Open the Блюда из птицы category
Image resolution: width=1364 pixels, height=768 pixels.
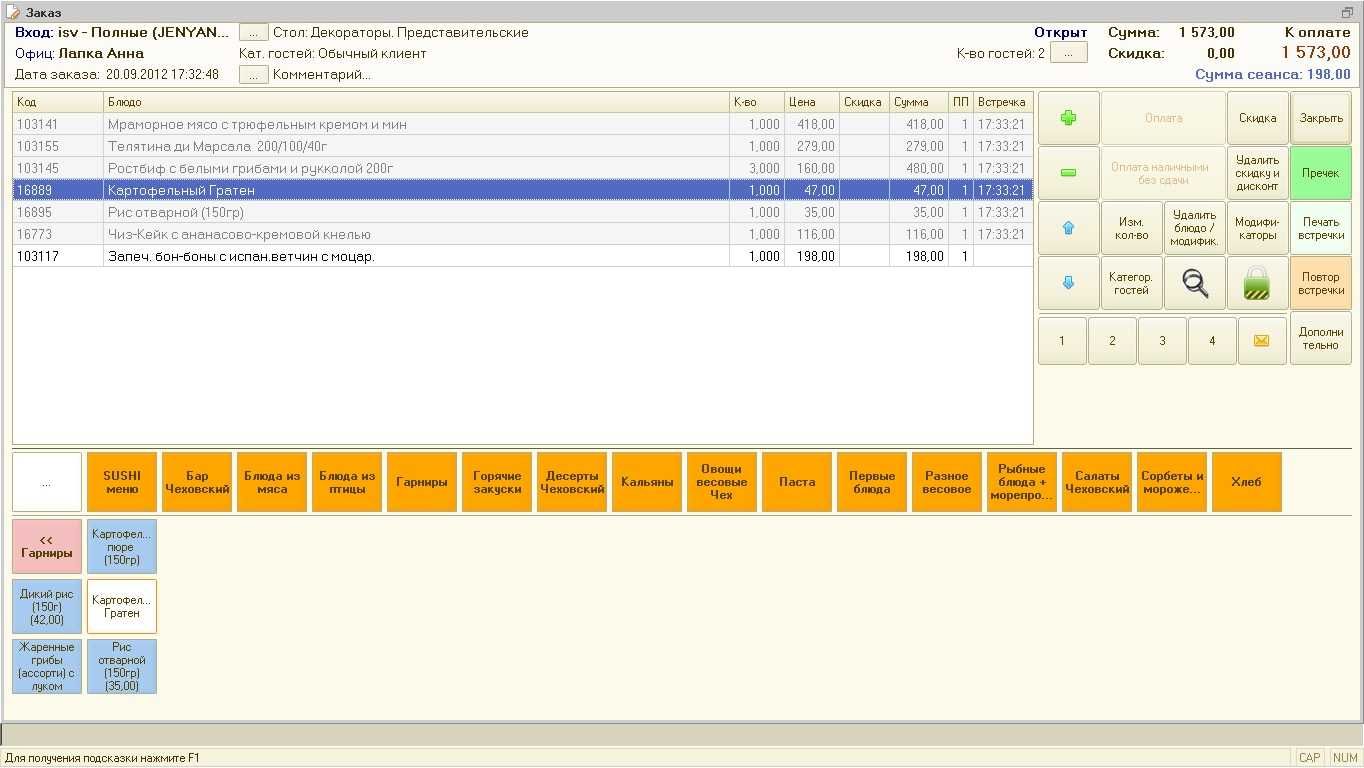pos(347,482)
